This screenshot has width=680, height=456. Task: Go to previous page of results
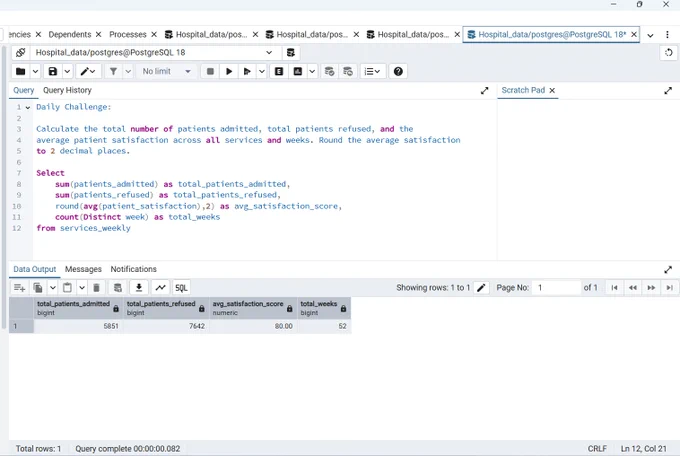(x=633, y=288)
